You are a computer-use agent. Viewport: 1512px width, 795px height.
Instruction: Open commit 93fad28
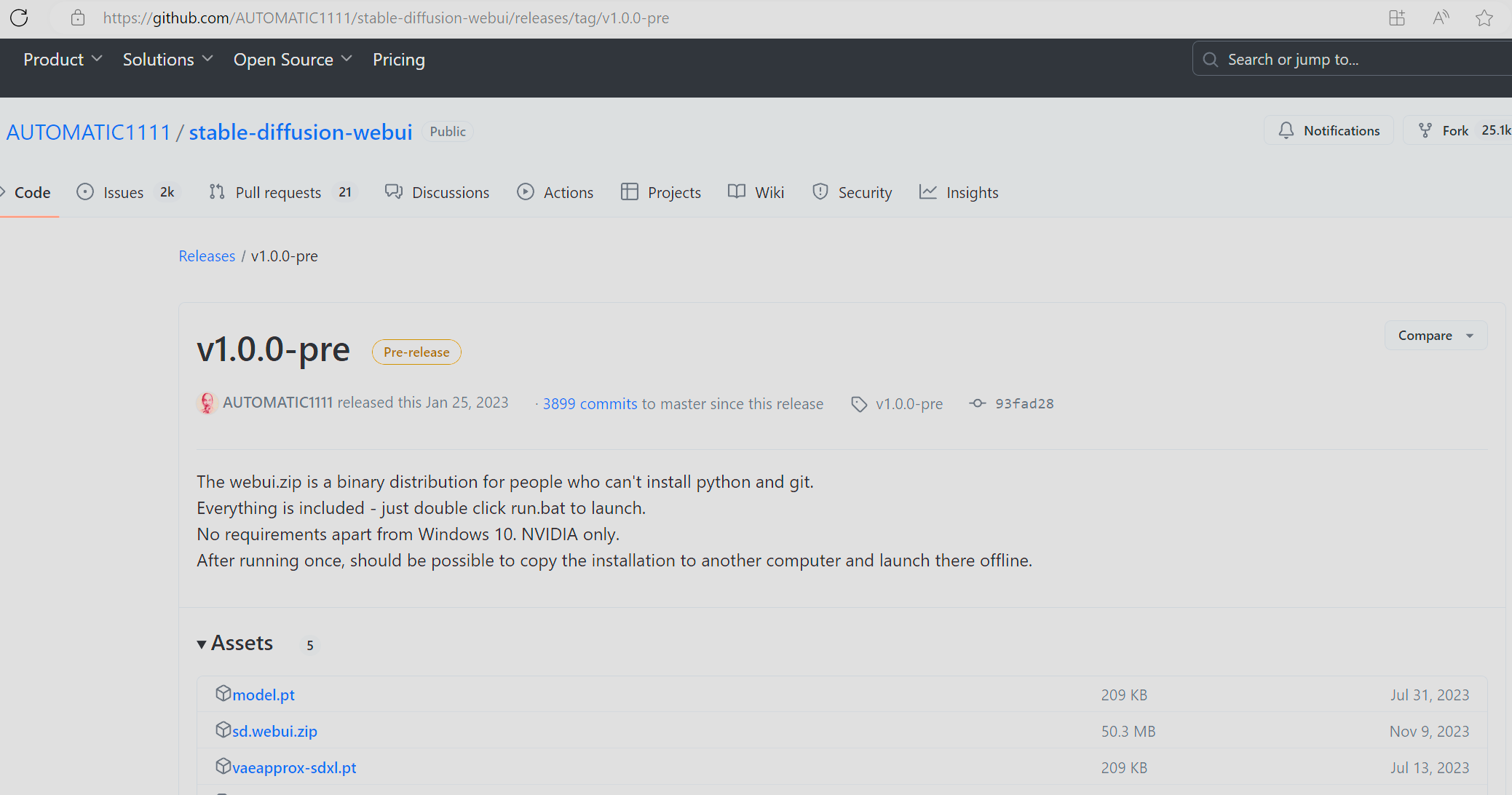(x=1024, y=404)
